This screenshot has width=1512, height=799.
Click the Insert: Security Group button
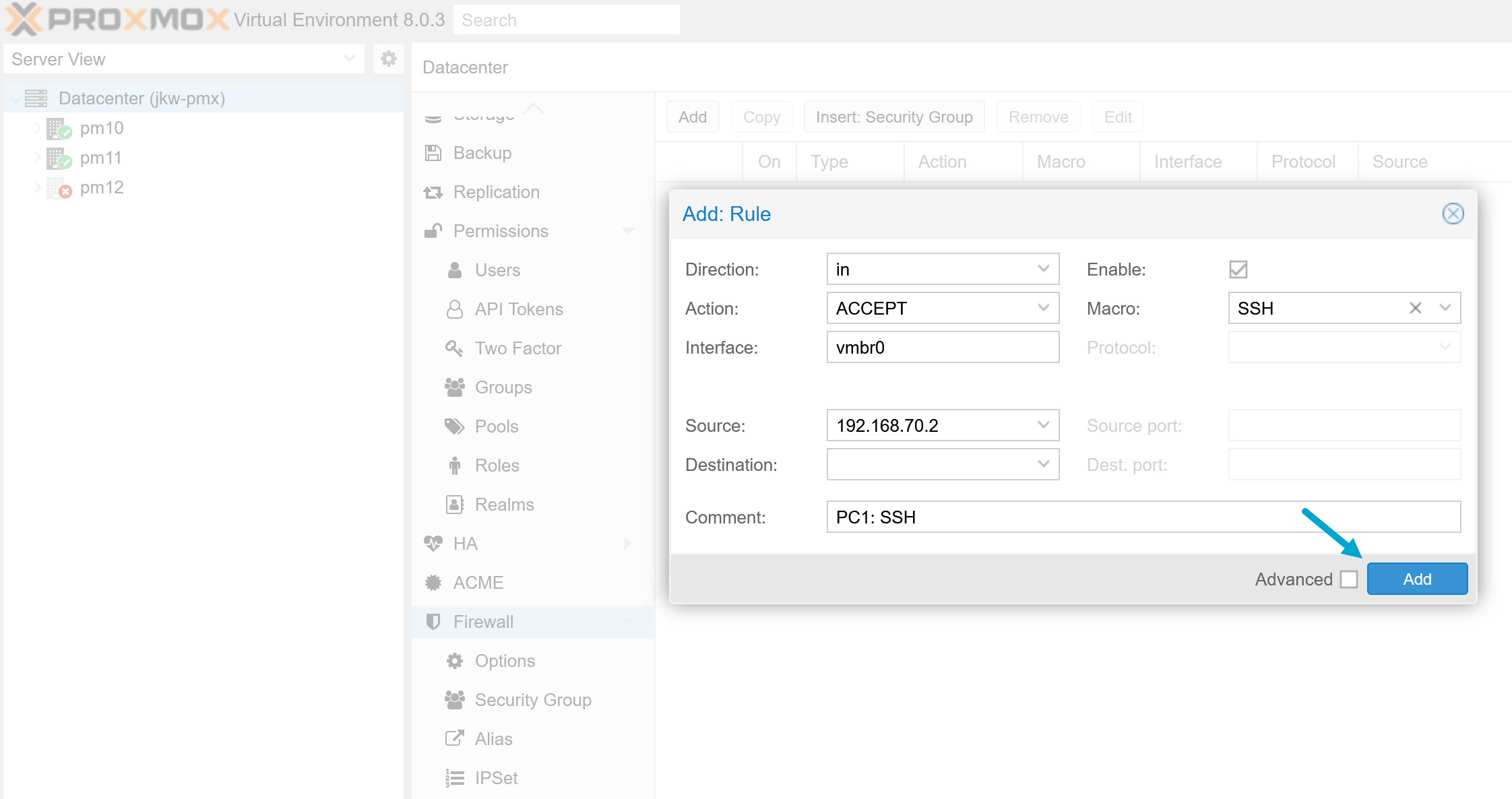pyautogui.click(x=894, y=117)
